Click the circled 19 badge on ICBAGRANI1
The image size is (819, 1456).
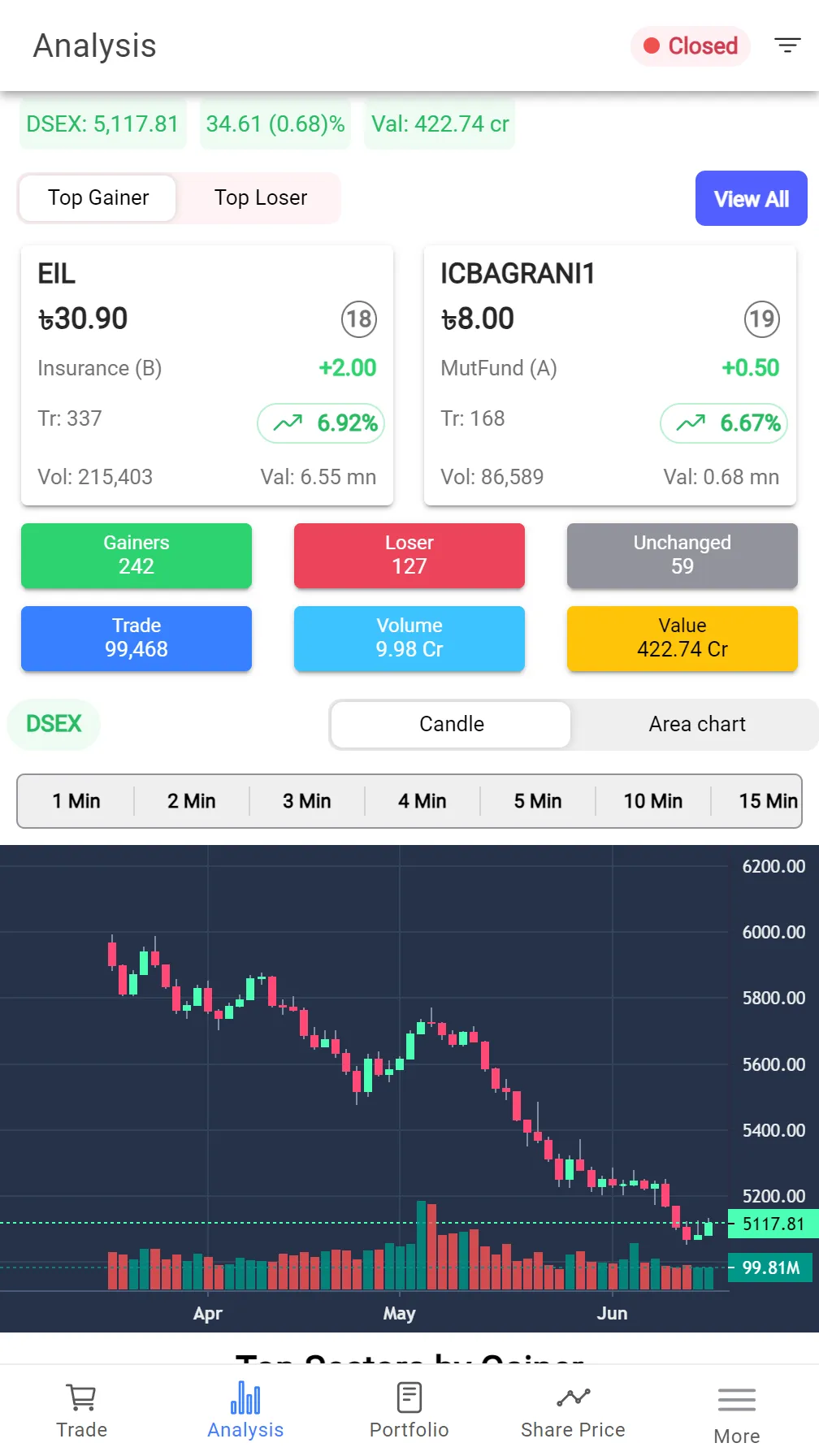762,319
